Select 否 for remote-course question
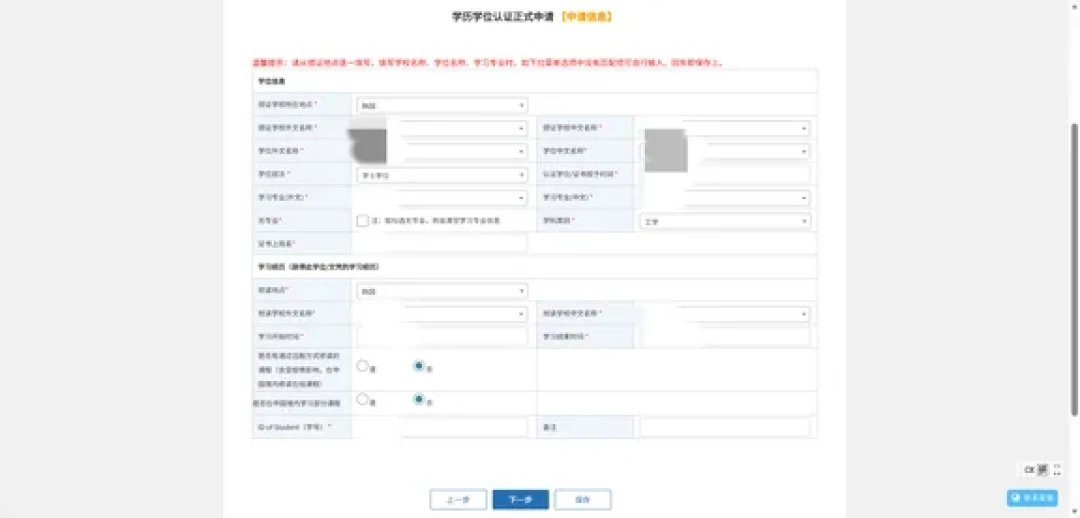Viewport: 1080px width, 518px height. [x=418, y=366]
